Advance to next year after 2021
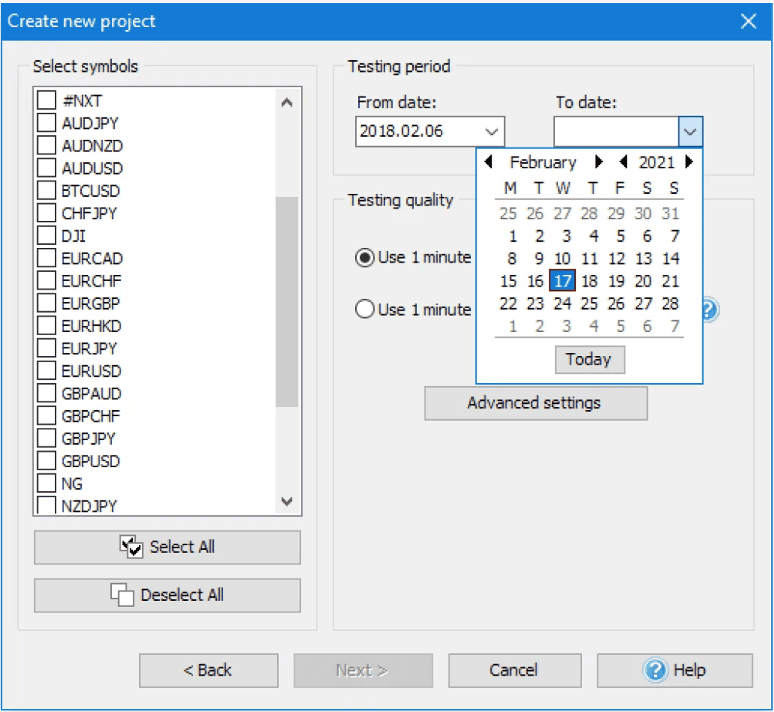This screenshot has width=774, height=712. point(689,162)
